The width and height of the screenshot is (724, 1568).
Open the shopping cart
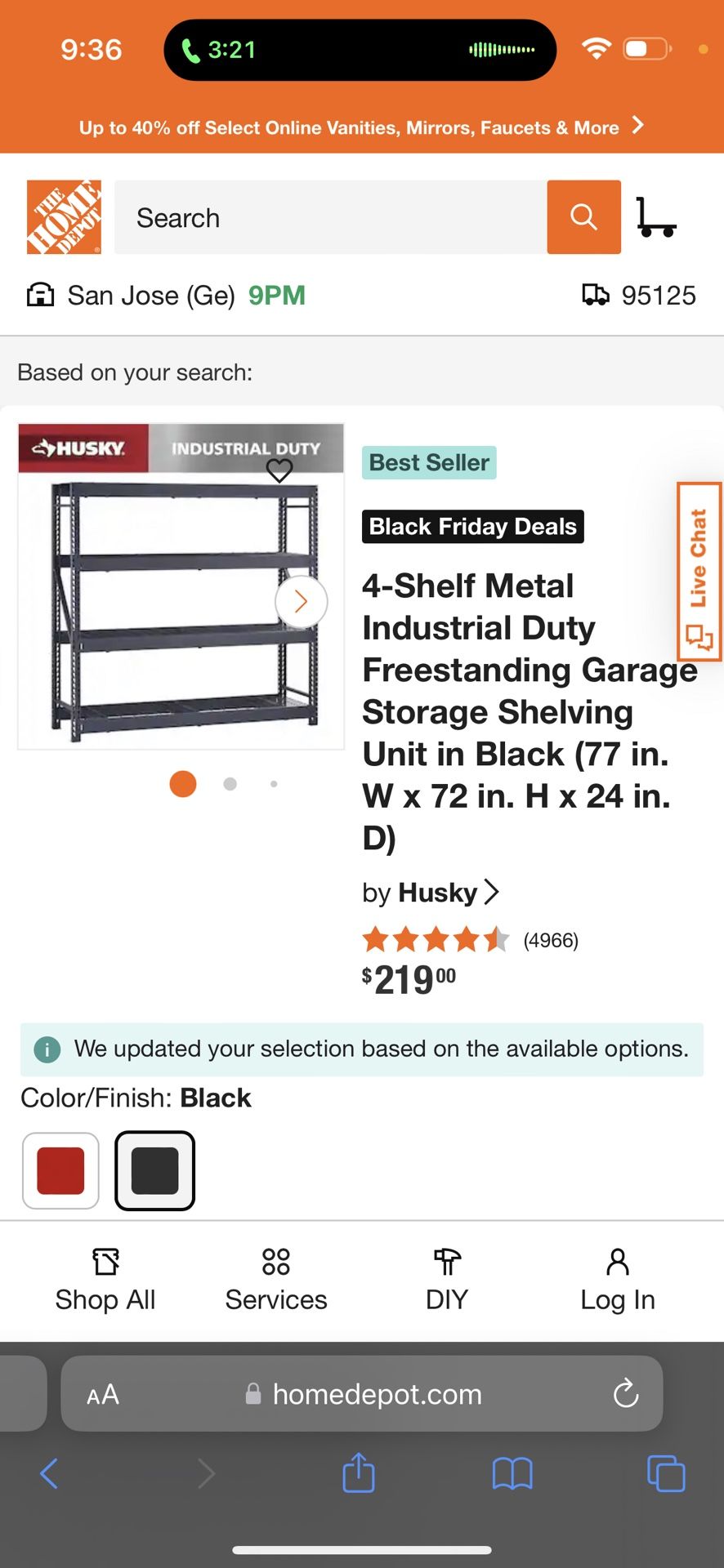pyautogui.click(x=658, y=217)
